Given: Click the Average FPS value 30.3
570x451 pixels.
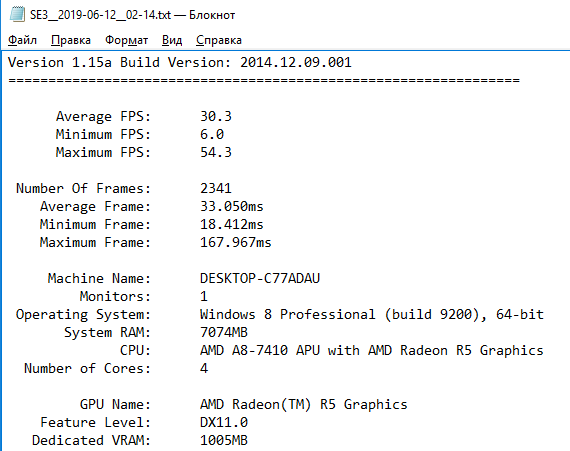Looking at the screenshot, I should coord(216,116).
